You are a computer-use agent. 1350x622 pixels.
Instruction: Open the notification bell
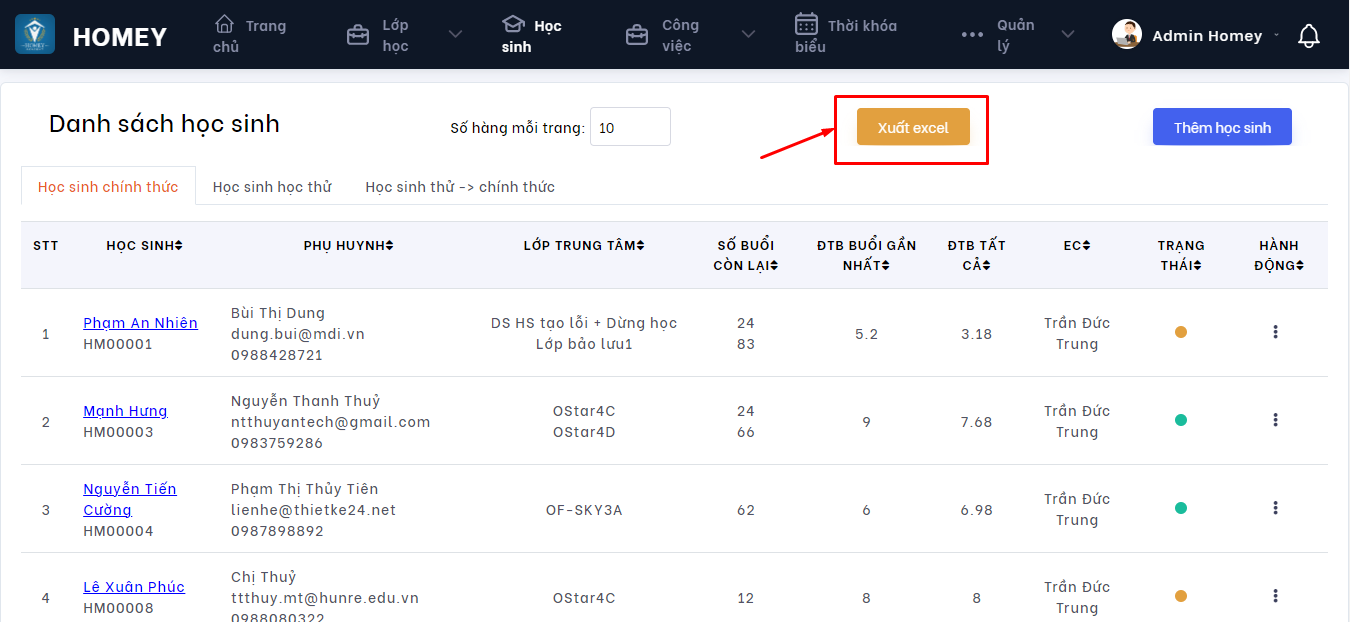click(x=1308, y=36)
